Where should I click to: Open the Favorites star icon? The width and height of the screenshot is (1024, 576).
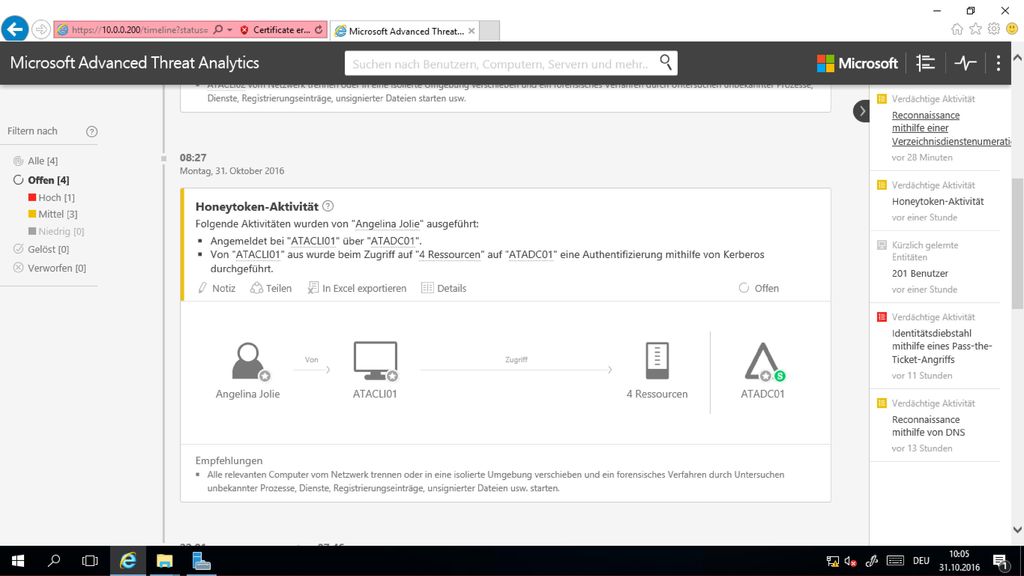click(975, 29)
